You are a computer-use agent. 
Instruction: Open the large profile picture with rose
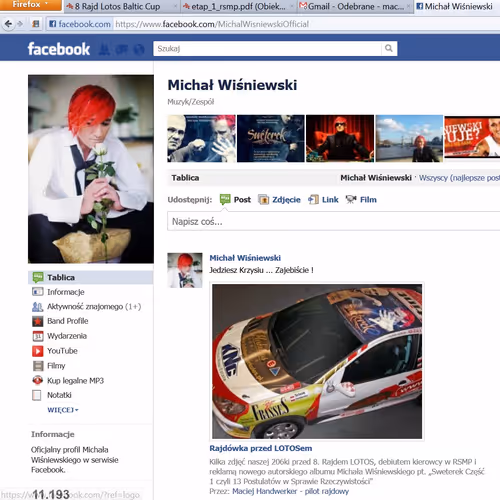click(91, 169)
